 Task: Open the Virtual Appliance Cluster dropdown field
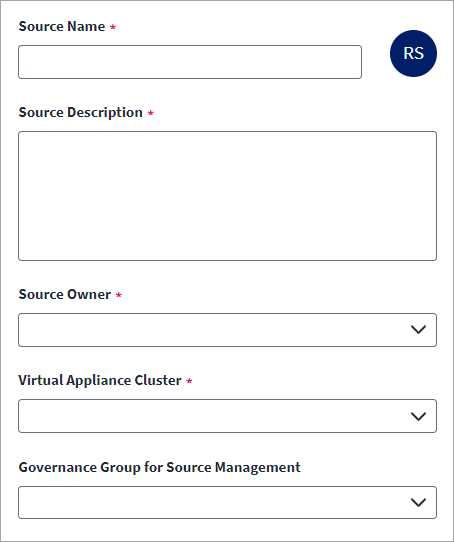(x=228, y=416)
